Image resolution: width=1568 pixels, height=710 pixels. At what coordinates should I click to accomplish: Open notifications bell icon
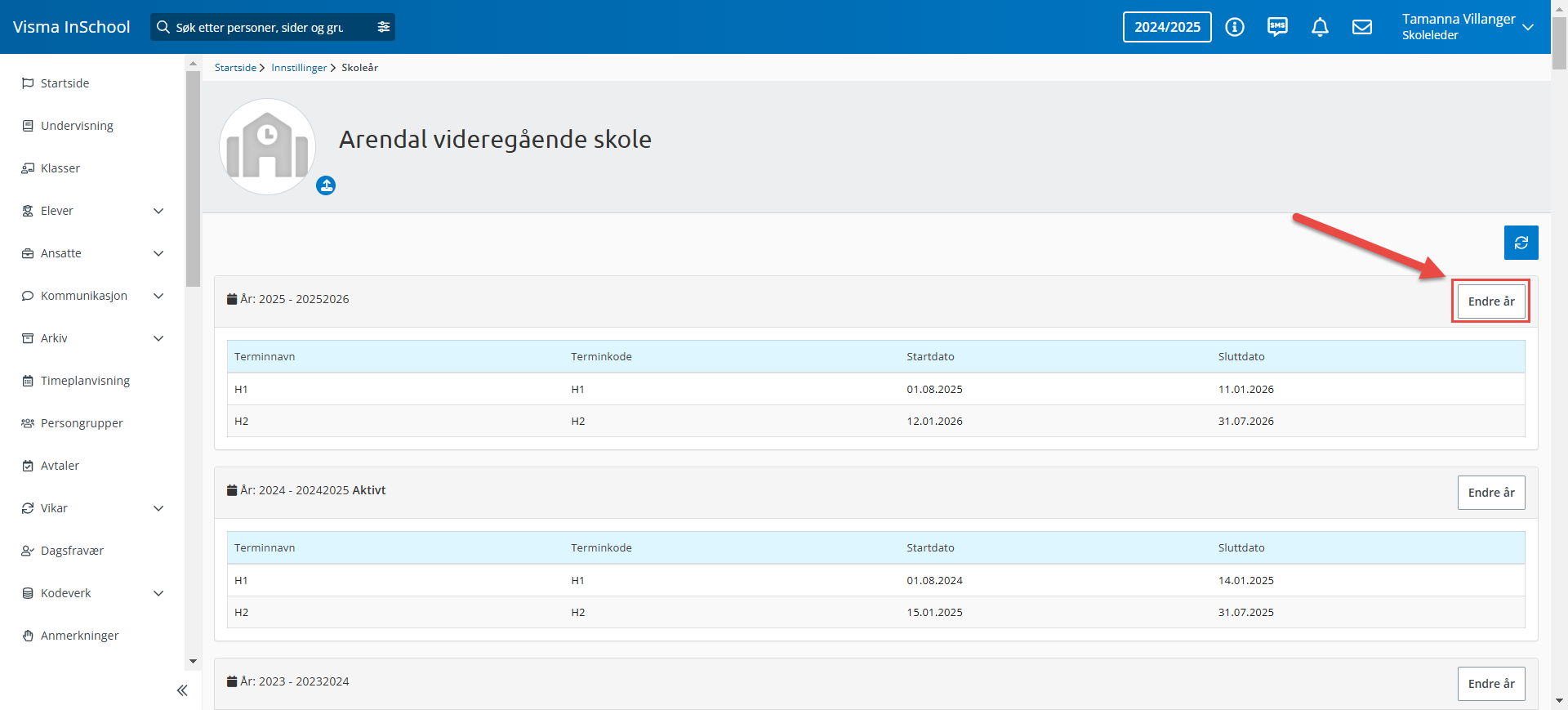click(x=1320, y=27)
